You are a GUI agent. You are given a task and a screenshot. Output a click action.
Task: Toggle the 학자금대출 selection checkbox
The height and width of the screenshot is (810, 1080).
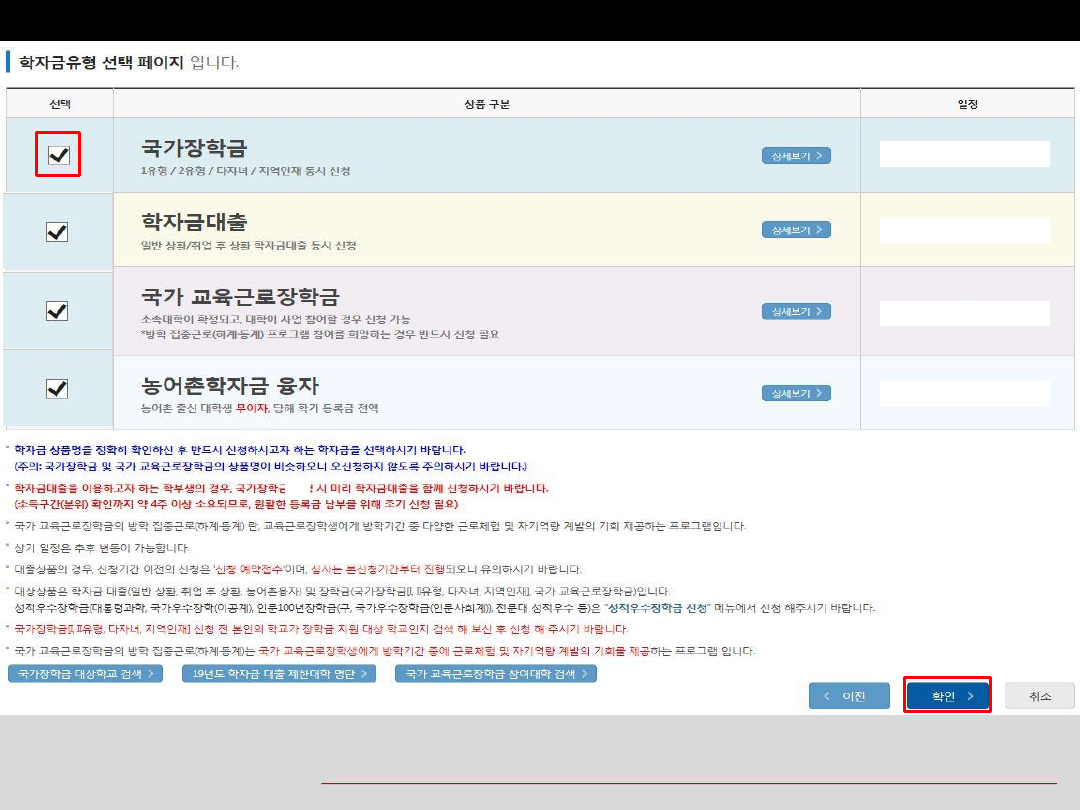click(57, 232)
